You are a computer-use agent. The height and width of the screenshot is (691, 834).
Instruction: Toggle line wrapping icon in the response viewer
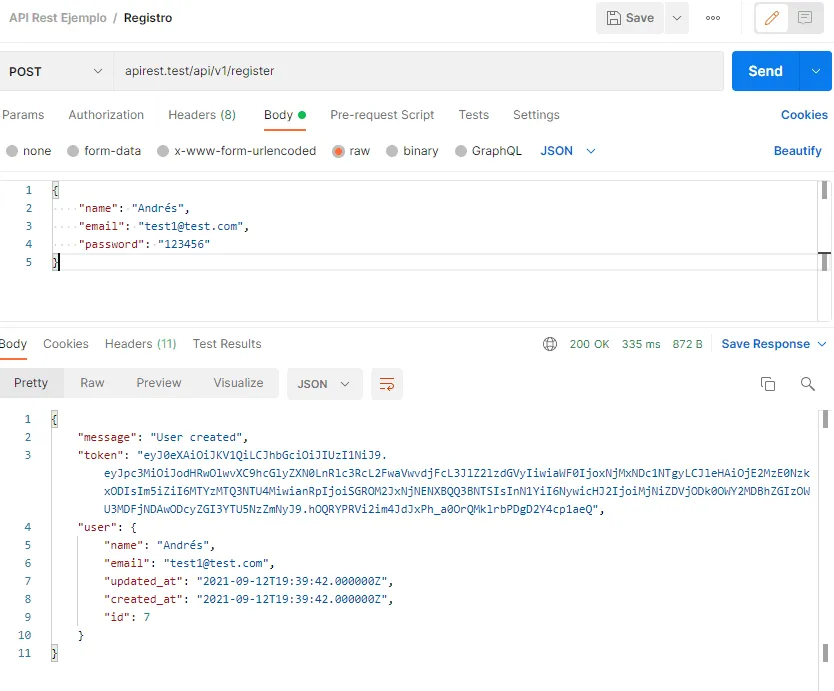pos(387,383)
